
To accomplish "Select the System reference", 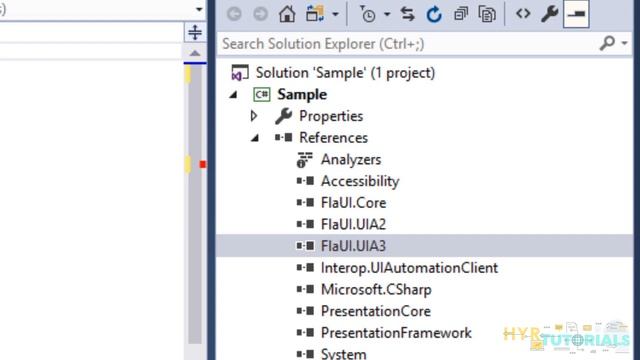I will coord(344,353).
